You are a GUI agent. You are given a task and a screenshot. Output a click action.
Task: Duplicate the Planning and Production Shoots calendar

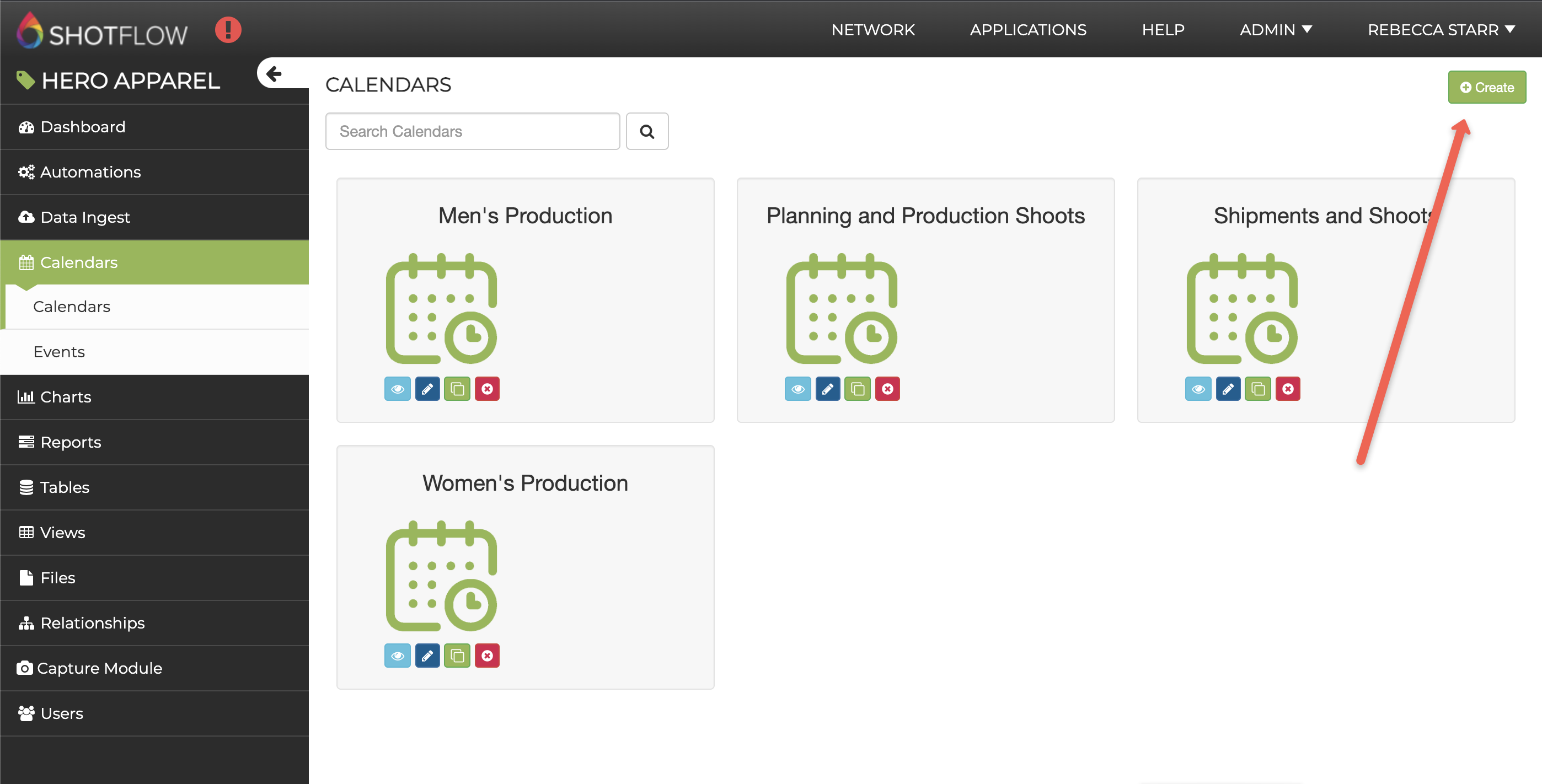coord(857,389)
